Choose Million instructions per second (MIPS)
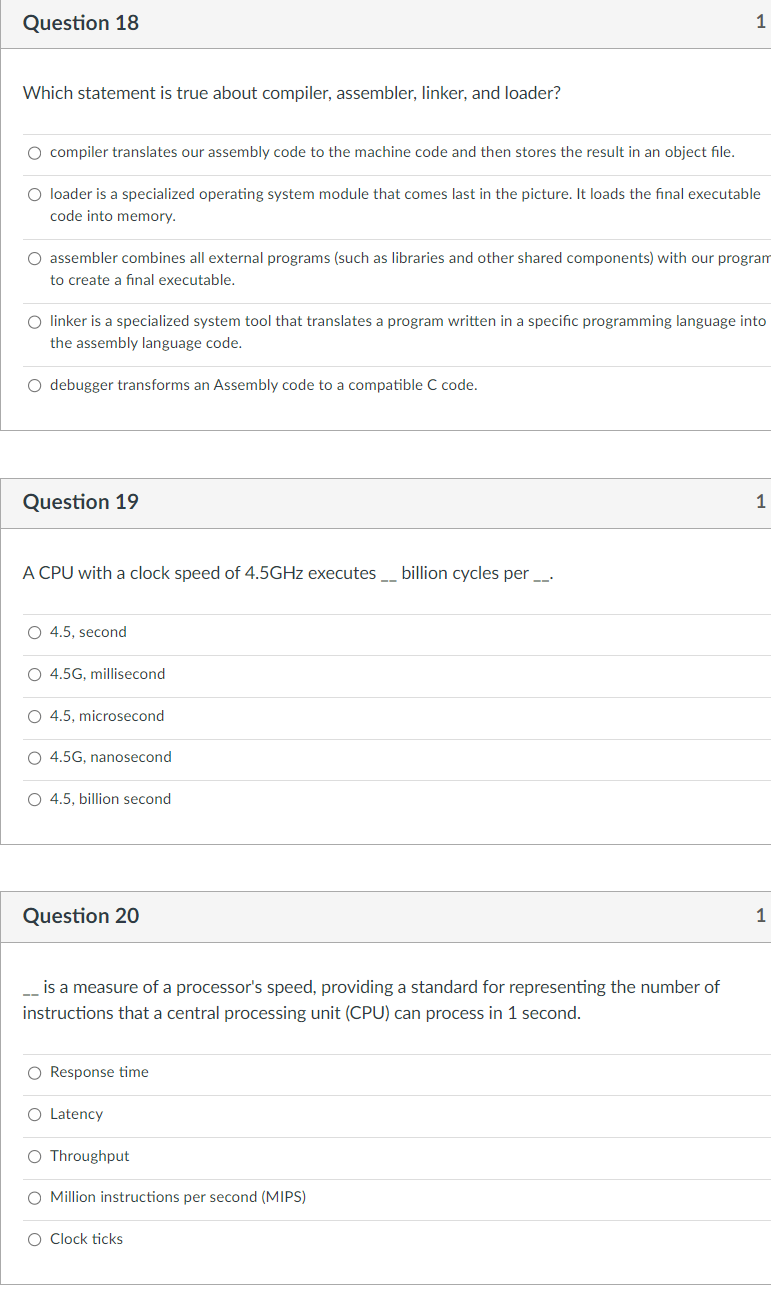The height and width of the screenshot is (1292, 771). pos(34,1197)
